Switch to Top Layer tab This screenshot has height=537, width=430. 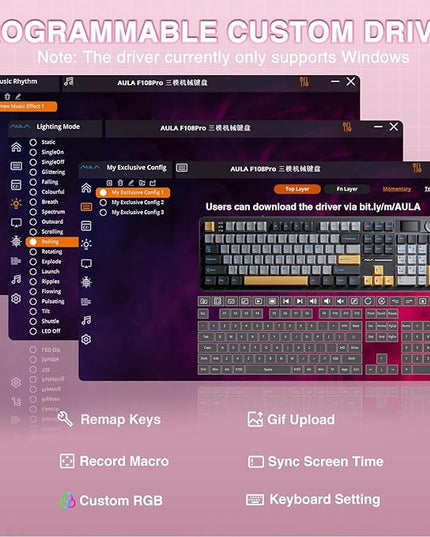297,189
